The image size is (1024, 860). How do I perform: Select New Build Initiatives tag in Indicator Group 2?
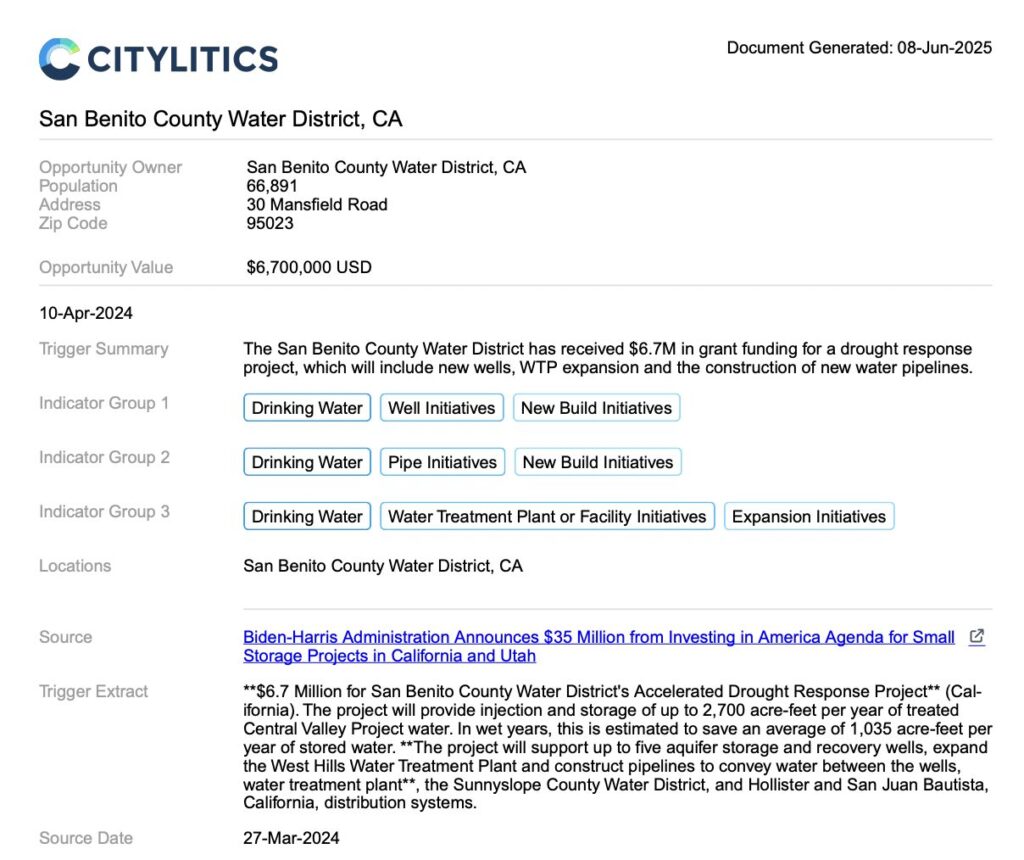[x=598, y=462]
